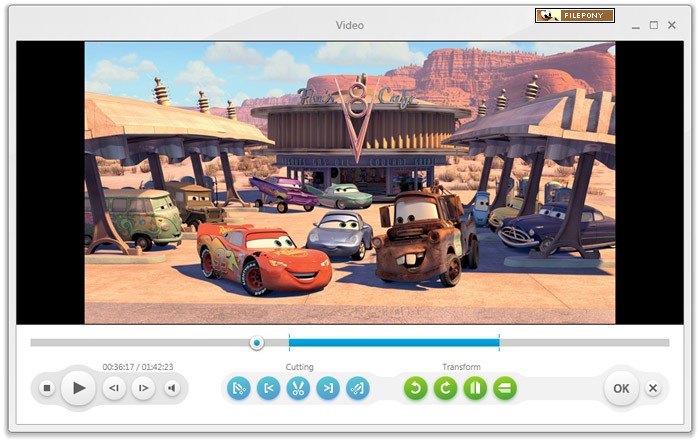Flip the video vertically
Screen dimensions: 700x442
coord(505,388)
